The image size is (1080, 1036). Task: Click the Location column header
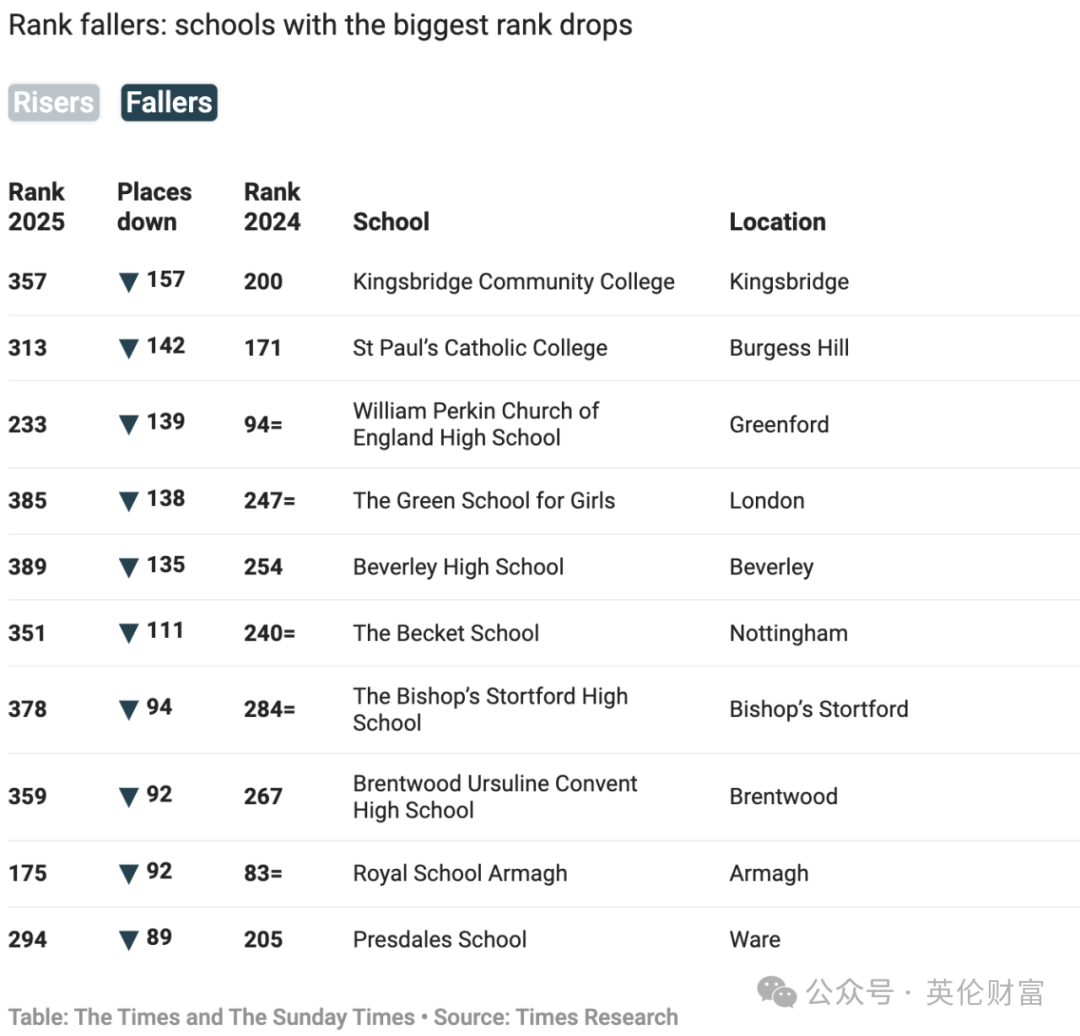(x=778, y=222)
